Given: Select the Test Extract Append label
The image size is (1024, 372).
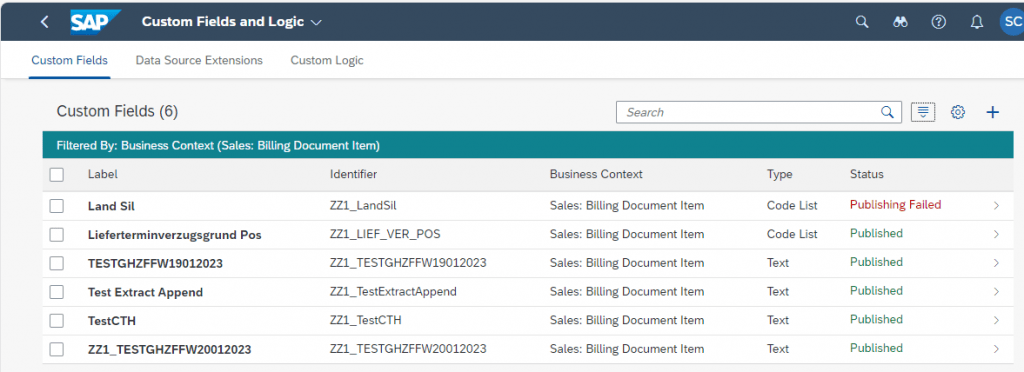Looking at the screenshot, I should [x=145, y=292].
